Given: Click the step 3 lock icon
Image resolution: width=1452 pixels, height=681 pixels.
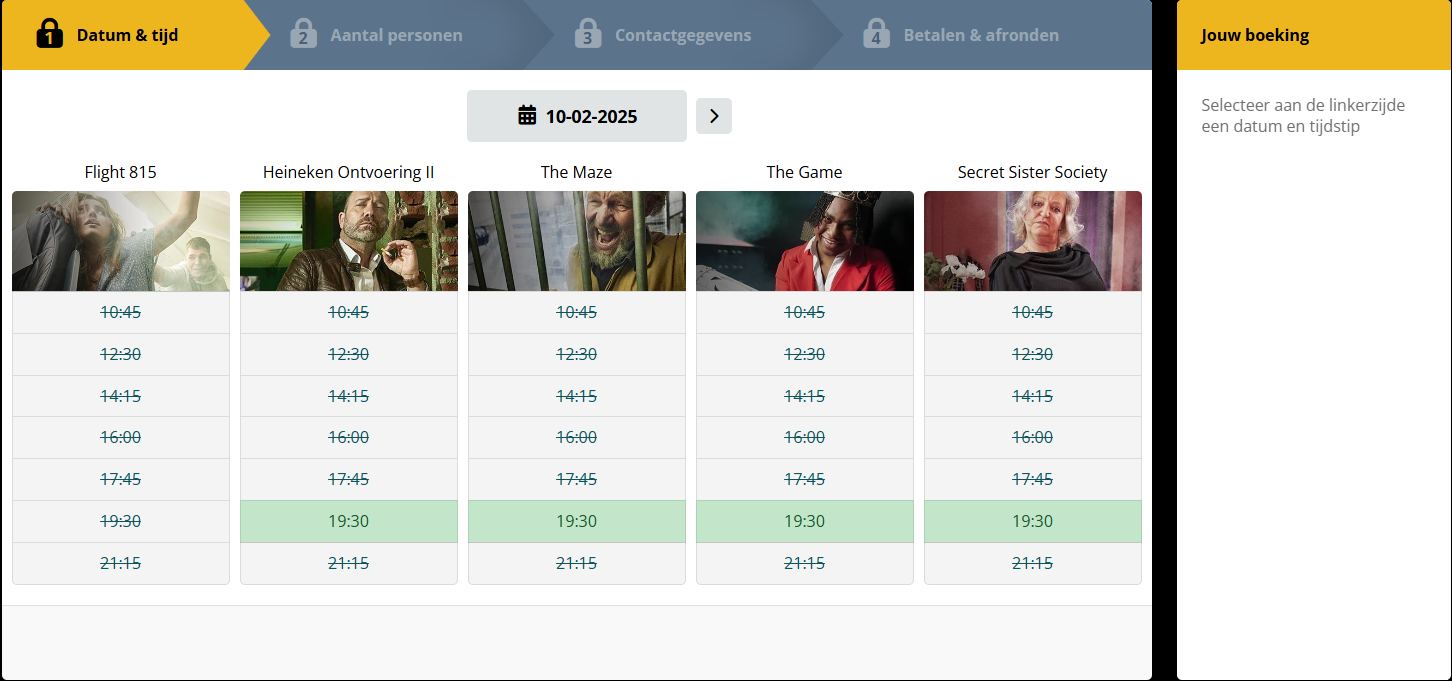Looking at the screenshot, I should coord(588,34).
